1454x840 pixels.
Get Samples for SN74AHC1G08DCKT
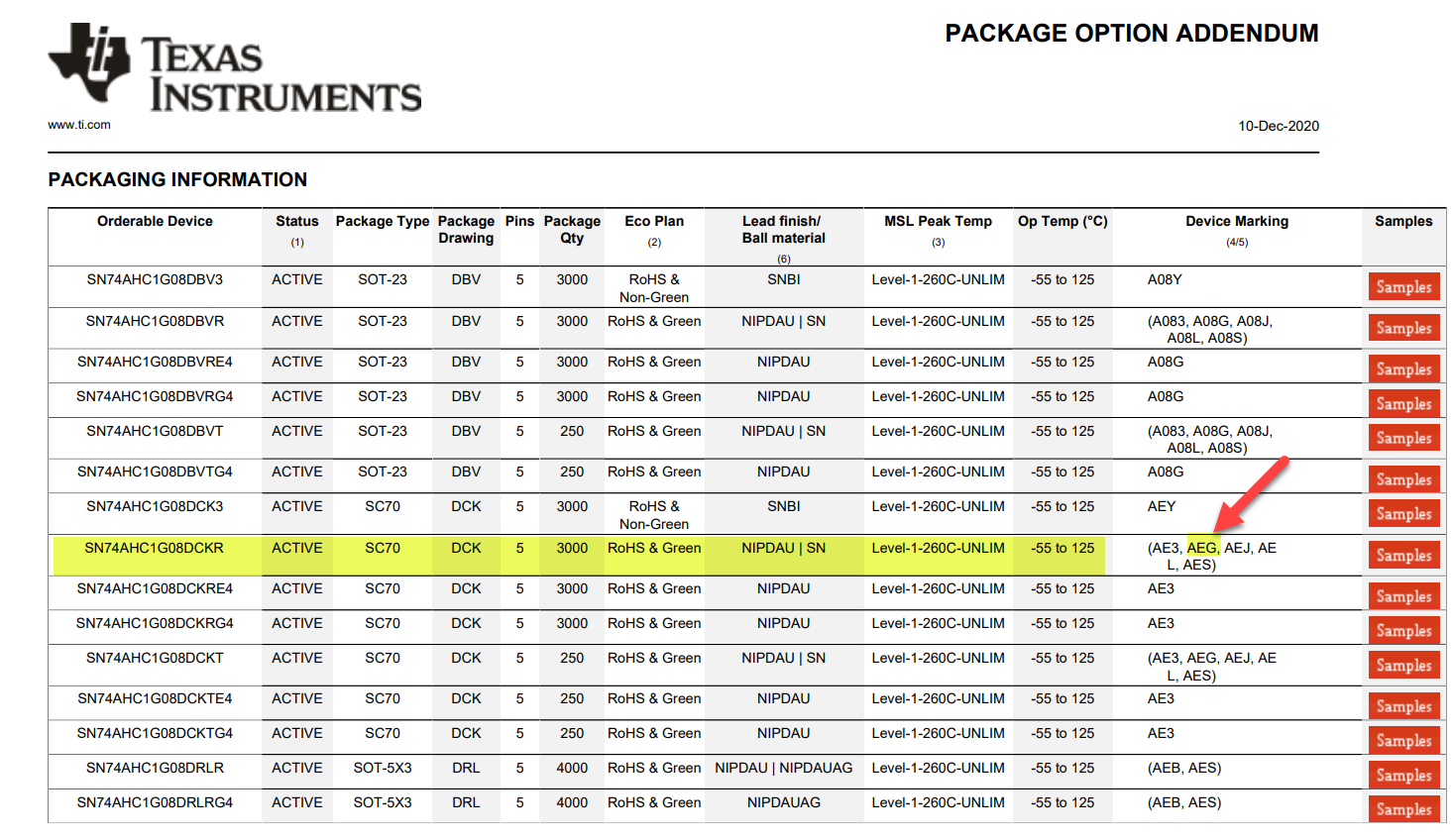[1403, 666]
